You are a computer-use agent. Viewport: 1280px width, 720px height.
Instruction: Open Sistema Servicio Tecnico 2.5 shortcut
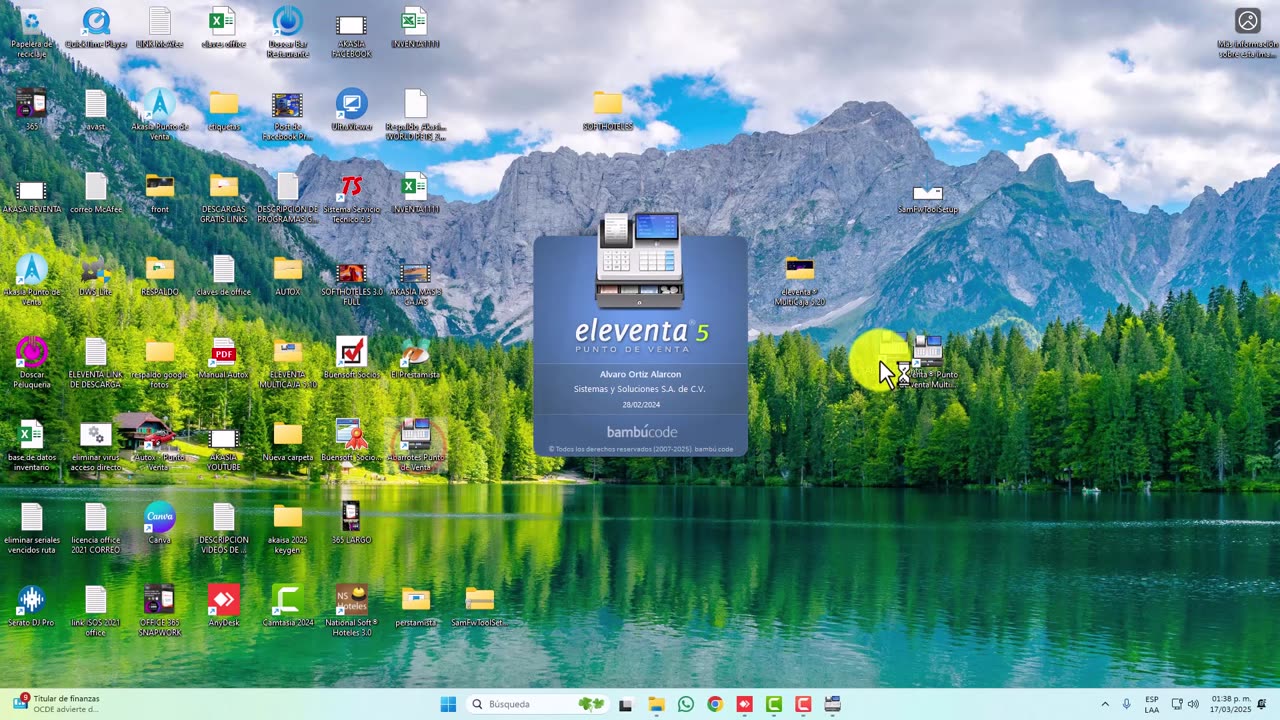tap(352, 198)
